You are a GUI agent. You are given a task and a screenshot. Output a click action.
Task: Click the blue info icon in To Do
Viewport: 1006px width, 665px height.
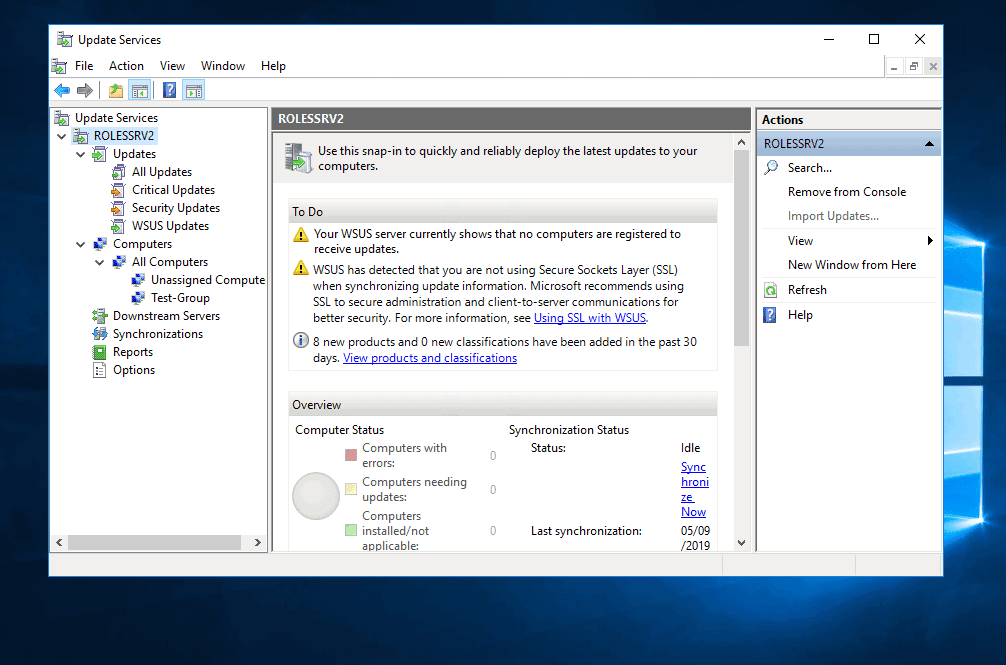(x=300, y=340)
